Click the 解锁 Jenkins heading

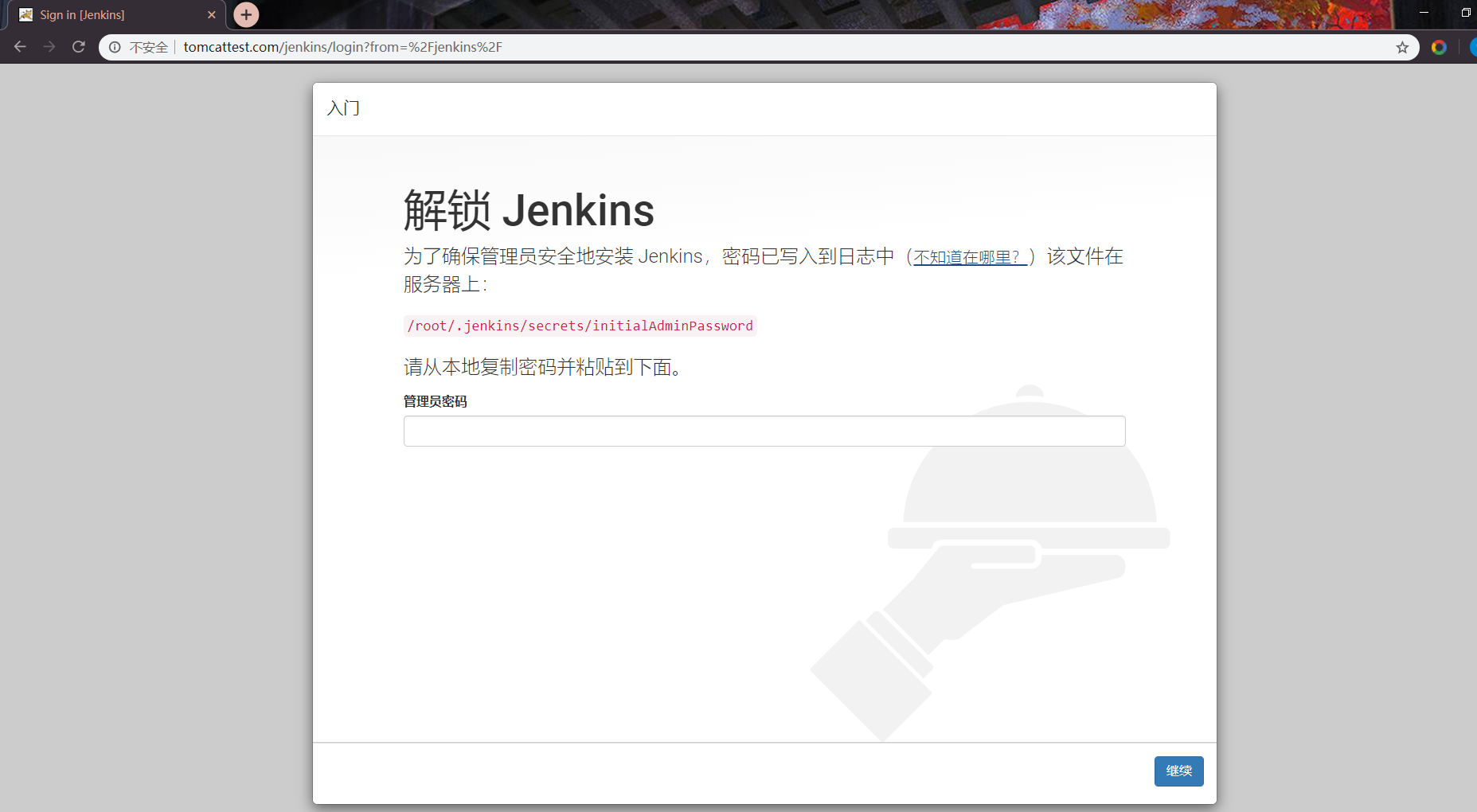[529, 210]
